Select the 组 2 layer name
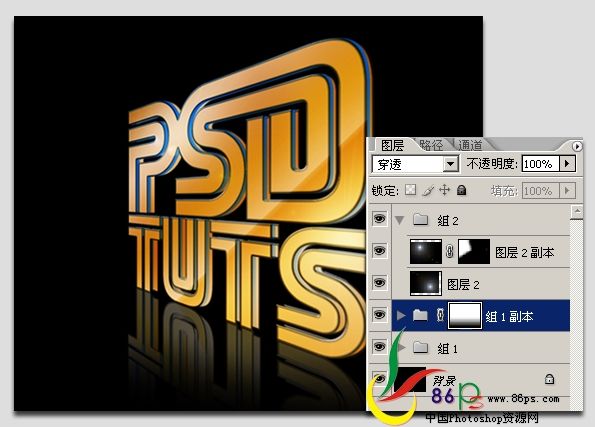The height and width of the screenshot is (427, 595). [x=448, y=221]
